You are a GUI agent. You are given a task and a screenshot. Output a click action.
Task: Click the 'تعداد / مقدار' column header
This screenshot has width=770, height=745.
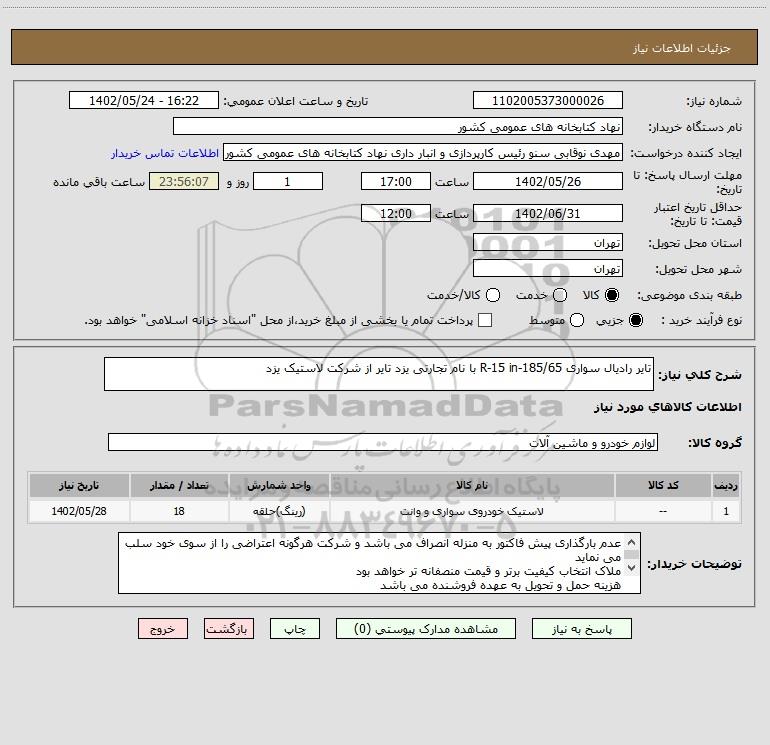(179, 485)
